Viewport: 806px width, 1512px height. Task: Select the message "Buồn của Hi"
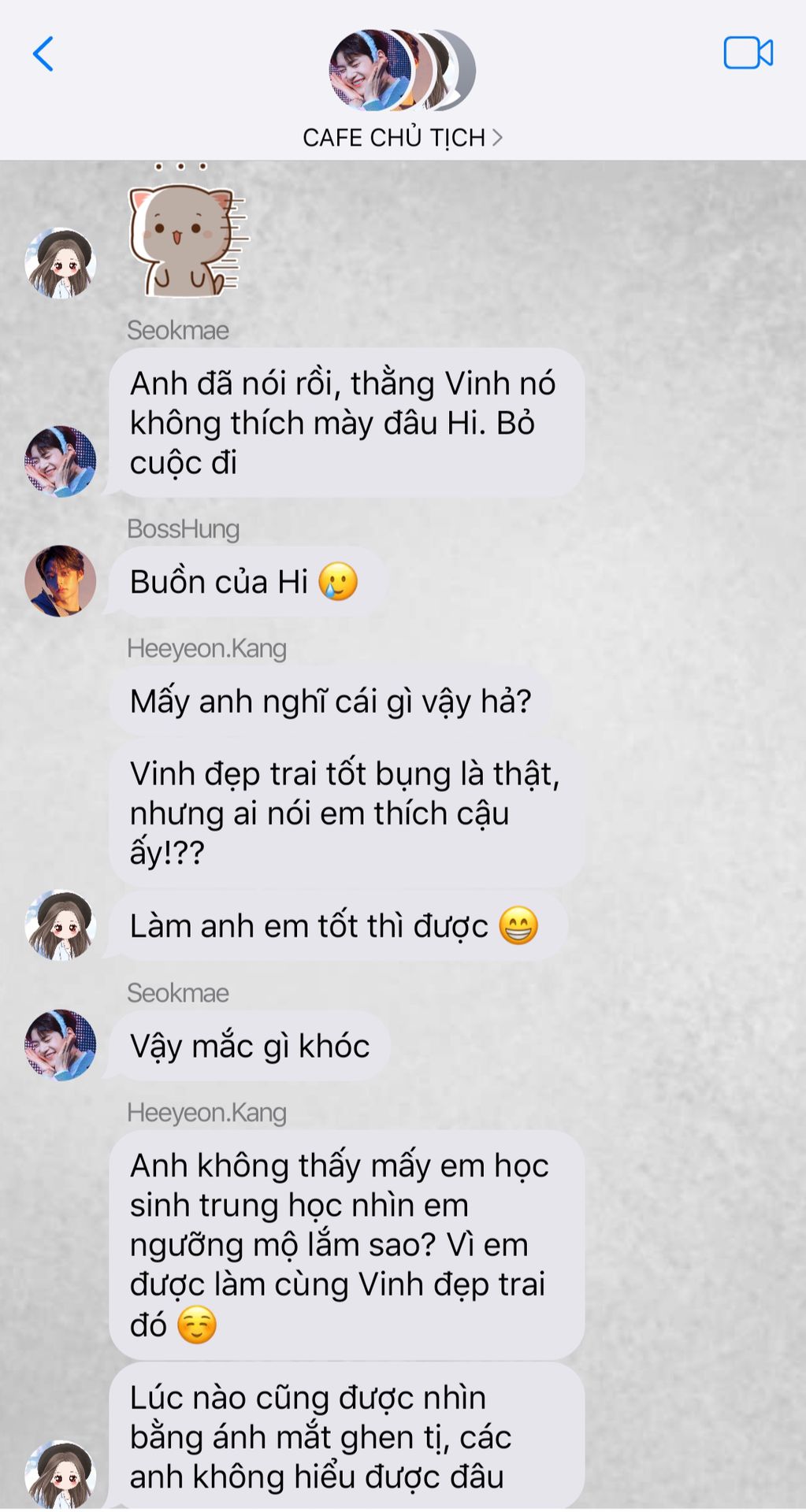pos(247,582)
